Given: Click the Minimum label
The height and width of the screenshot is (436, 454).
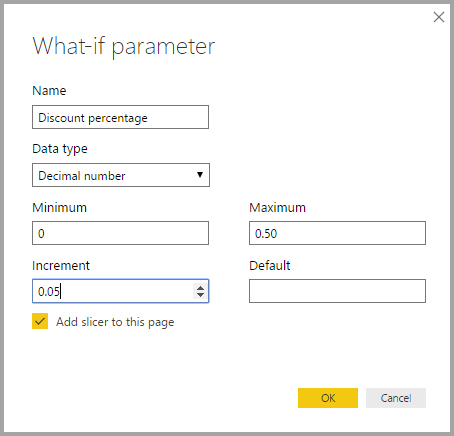Looking at the screenshot, I should (x=60, y=208).
